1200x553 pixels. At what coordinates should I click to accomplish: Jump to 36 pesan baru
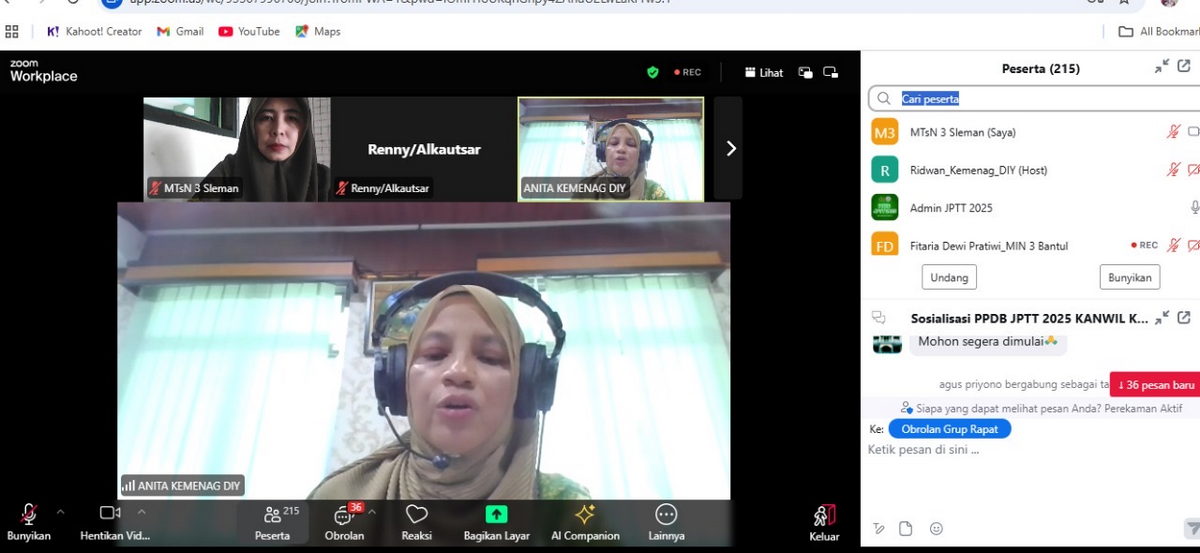(1155, 385)
